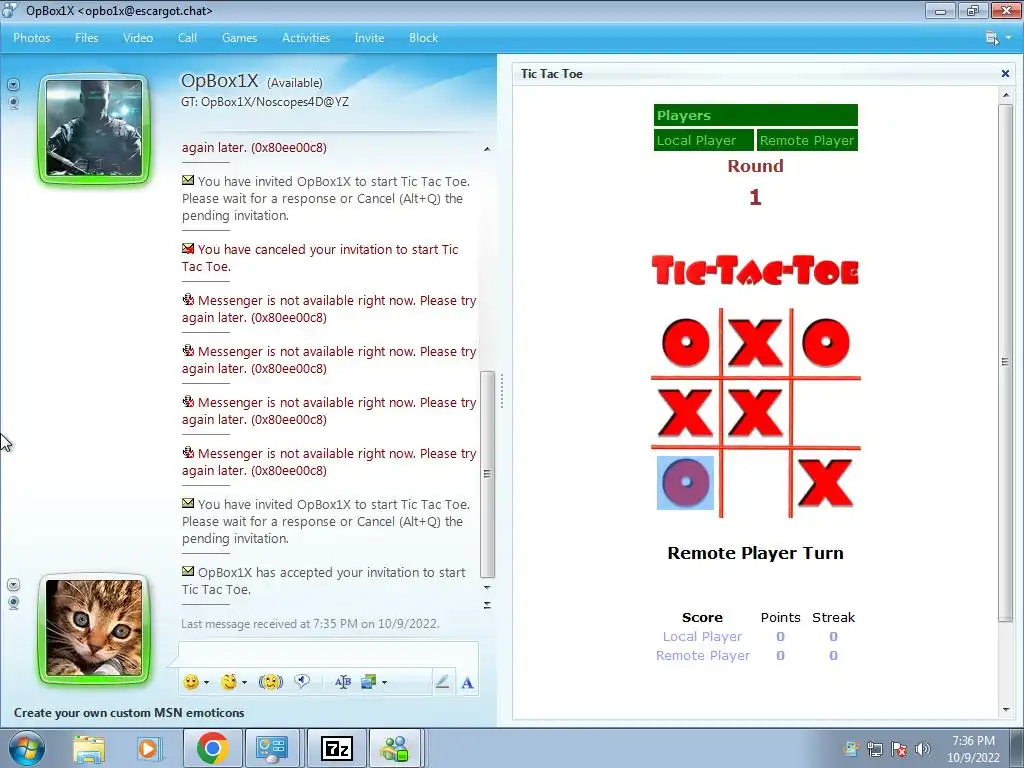
Task: Click the Players green bar
Action: [x=756, y=115]
